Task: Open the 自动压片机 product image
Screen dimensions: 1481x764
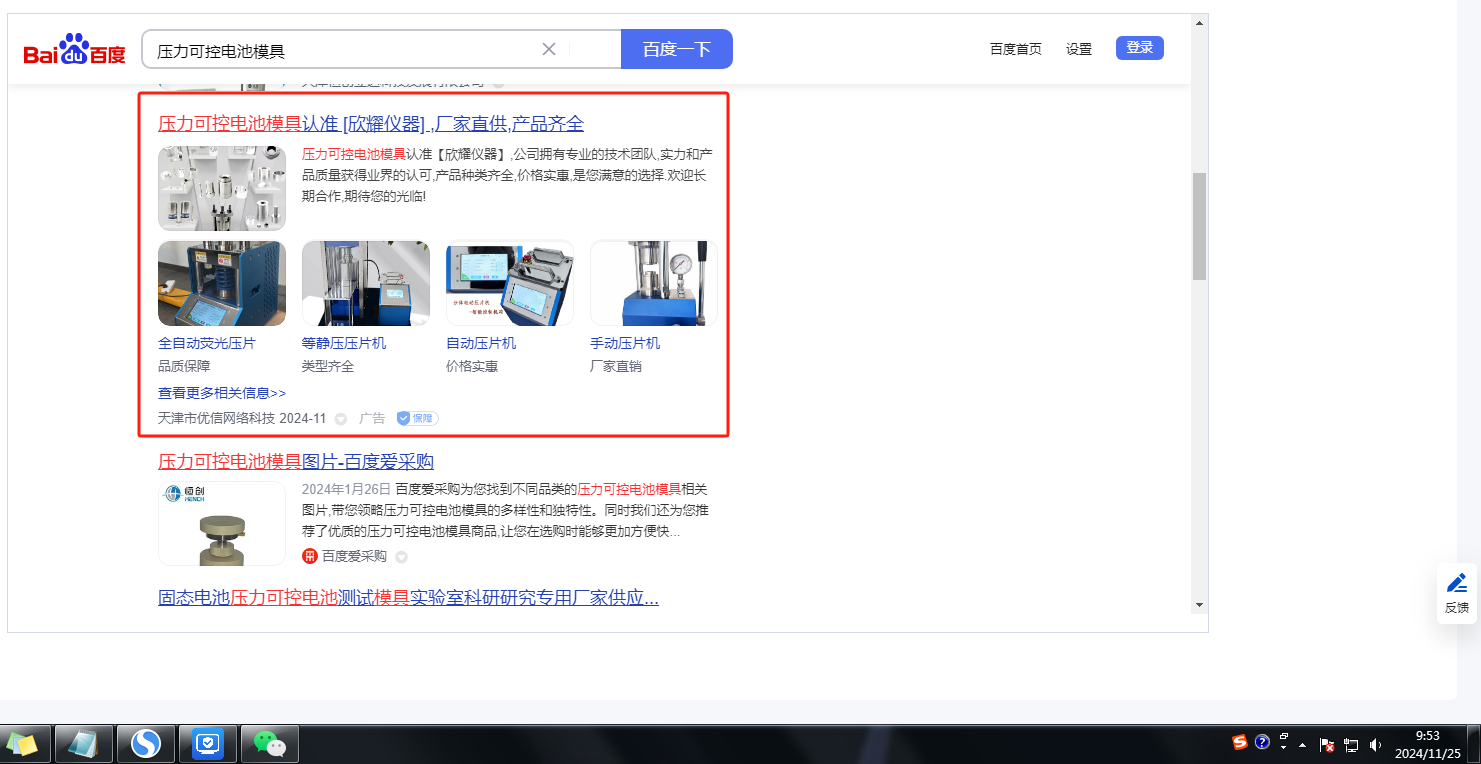Action: pyautogui.click(x=510, y=283)
